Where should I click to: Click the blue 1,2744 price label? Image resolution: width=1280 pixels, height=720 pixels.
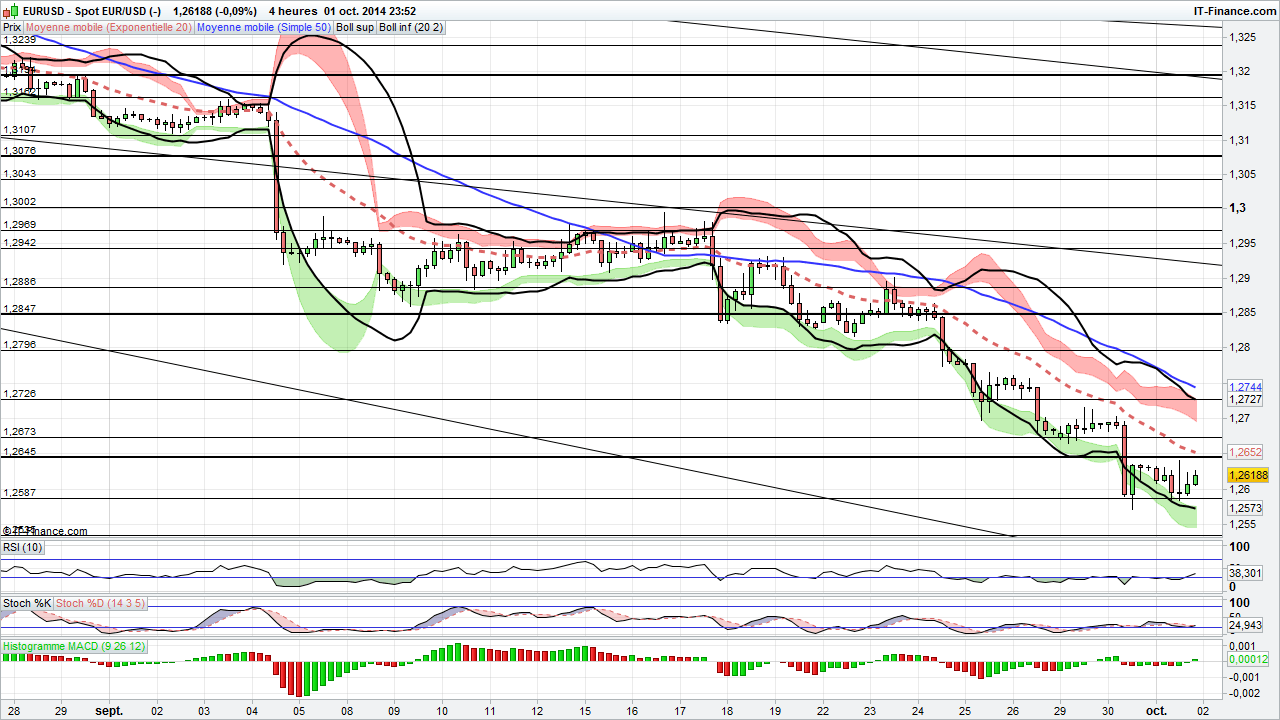(x=1247, y=387)
